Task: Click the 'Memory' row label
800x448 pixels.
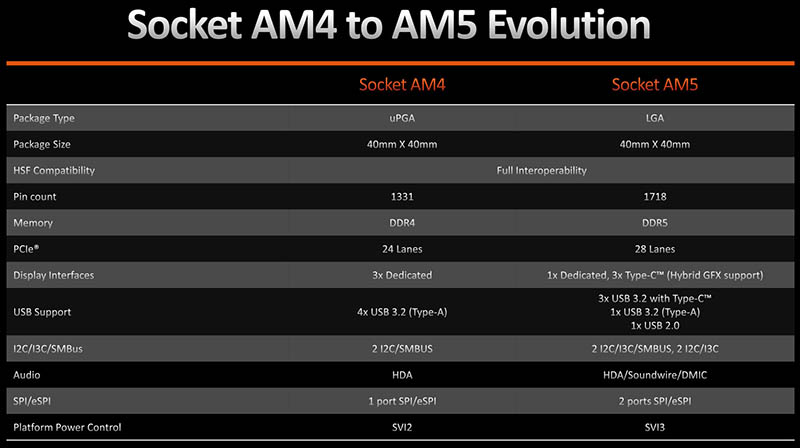Action: (x=33, y=223)
